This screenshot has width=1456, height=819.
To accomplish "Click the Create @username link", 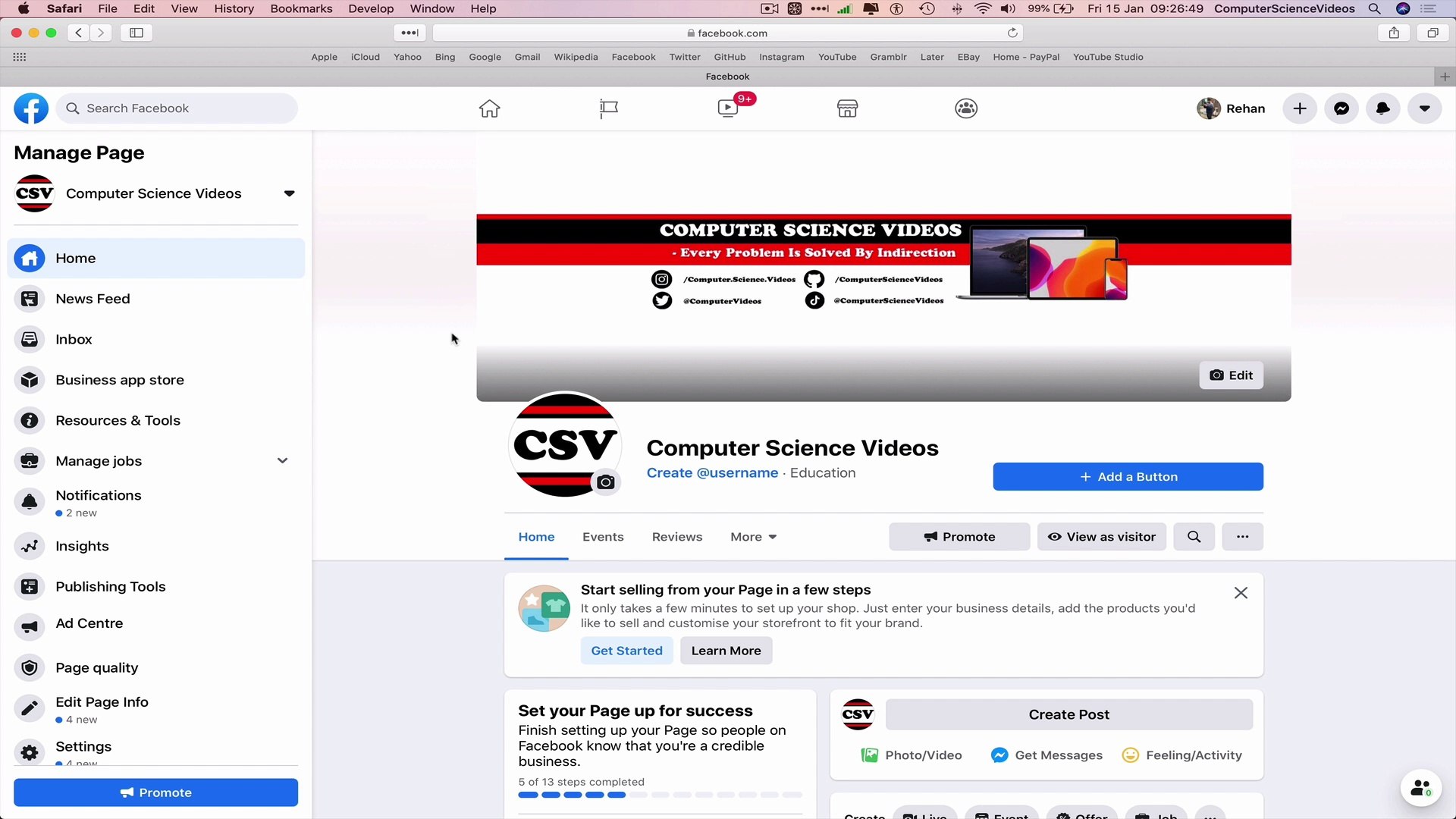I will tap(711, 472).
